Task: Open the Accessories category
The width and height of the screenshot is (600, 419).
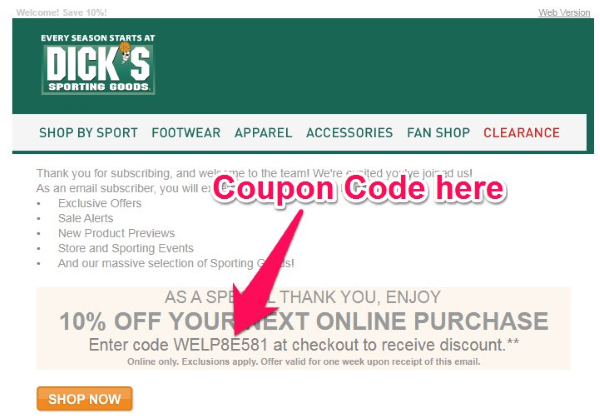Action: (349, 132)
